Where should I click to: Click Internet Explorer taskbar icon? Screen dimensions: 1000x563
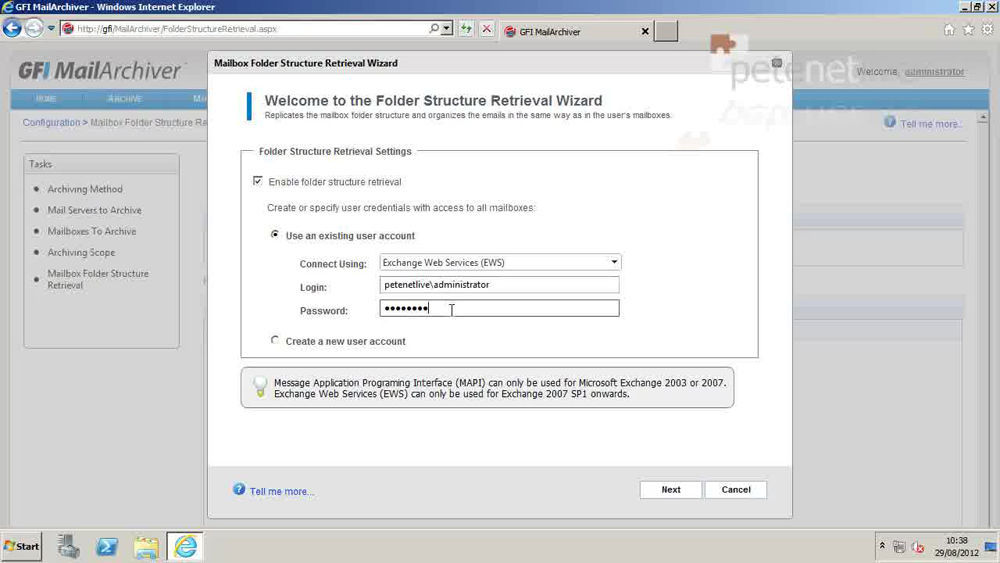coord(186,546)
